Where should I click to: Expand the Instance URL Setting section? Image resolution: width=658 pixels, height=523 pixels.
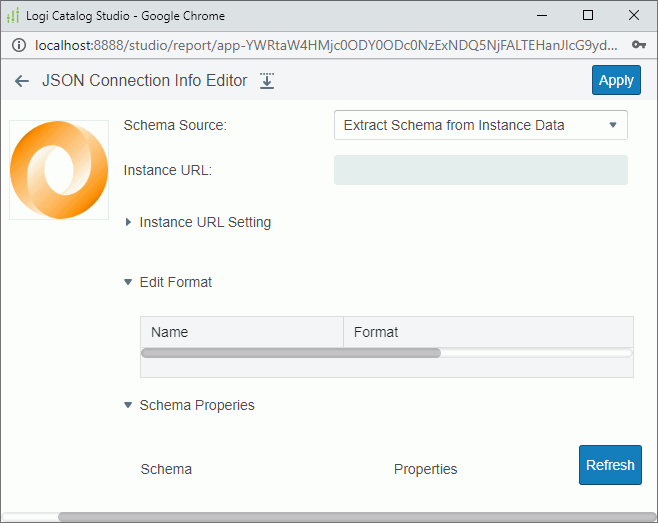point(128,222)
